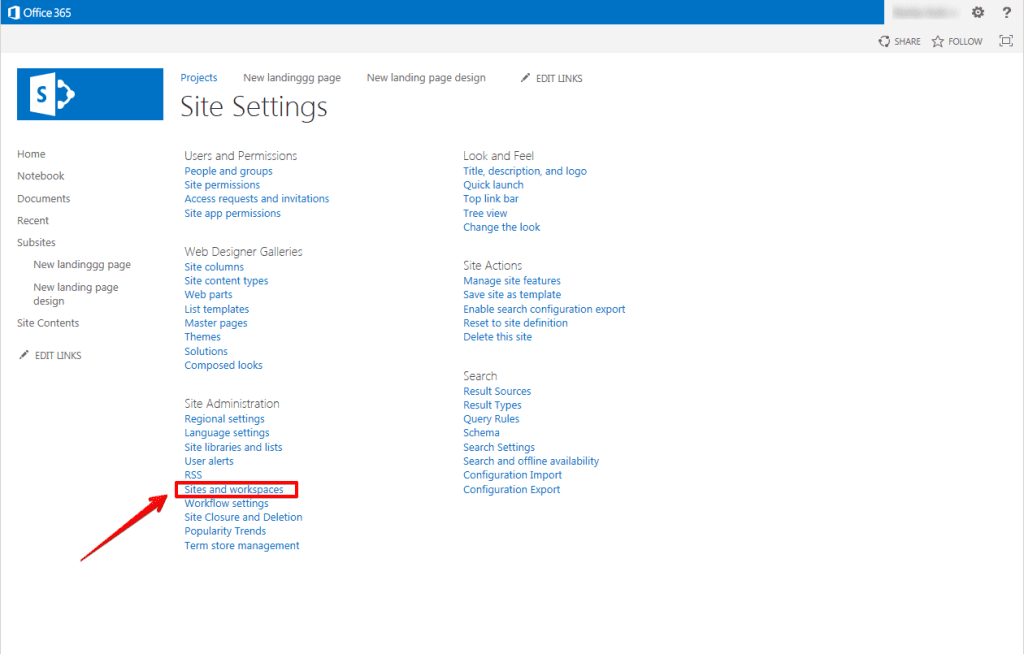Open Help via the question mark icon
The image size is (1024, 654).
tap(1006, 12)
